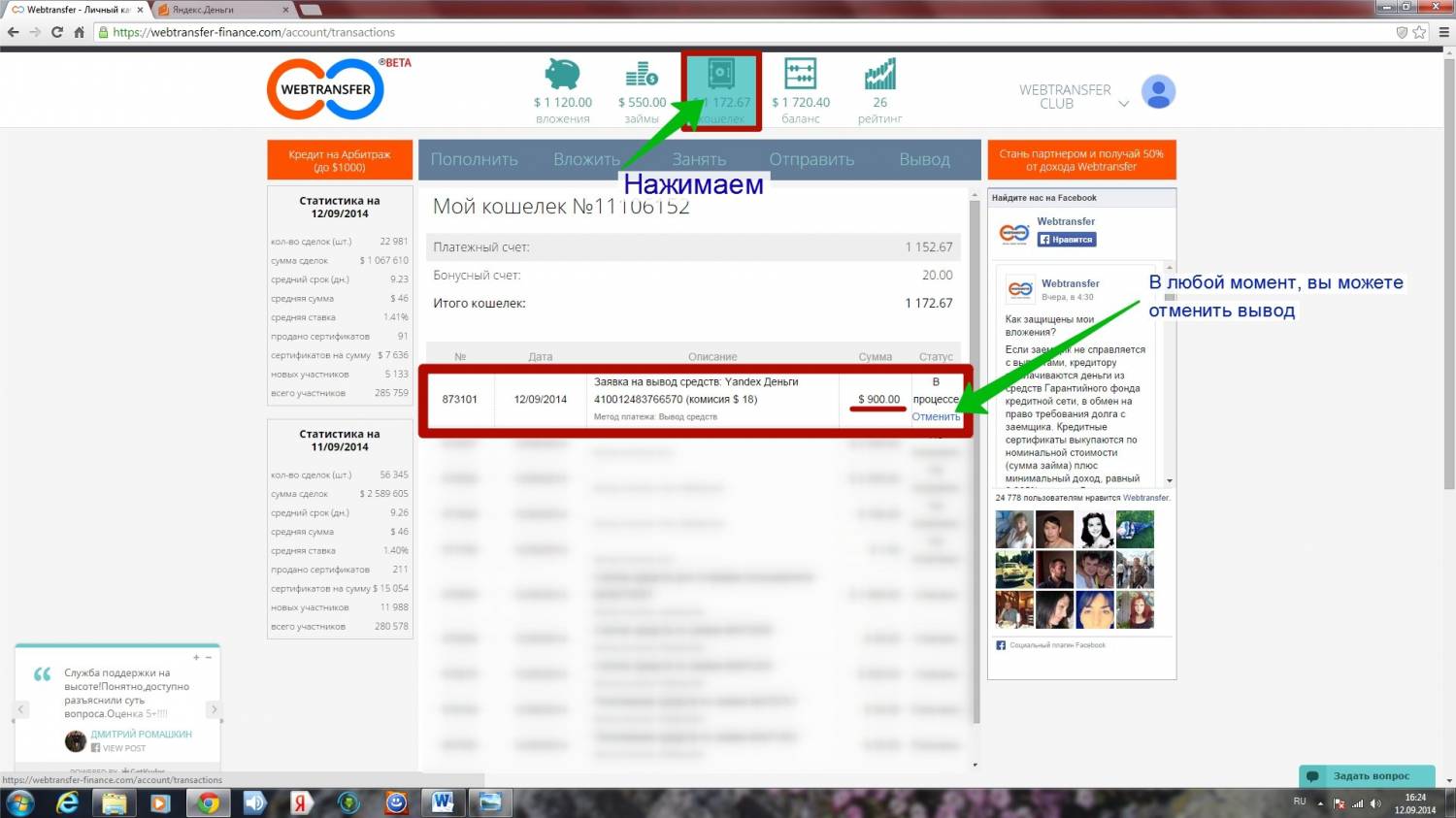Image resolution: width=1456 pixels, height=818 pixels.
Task: Open Дмитрий Ромашкин reviewer link
Action: pyautogui.click(x=141, y=735)
